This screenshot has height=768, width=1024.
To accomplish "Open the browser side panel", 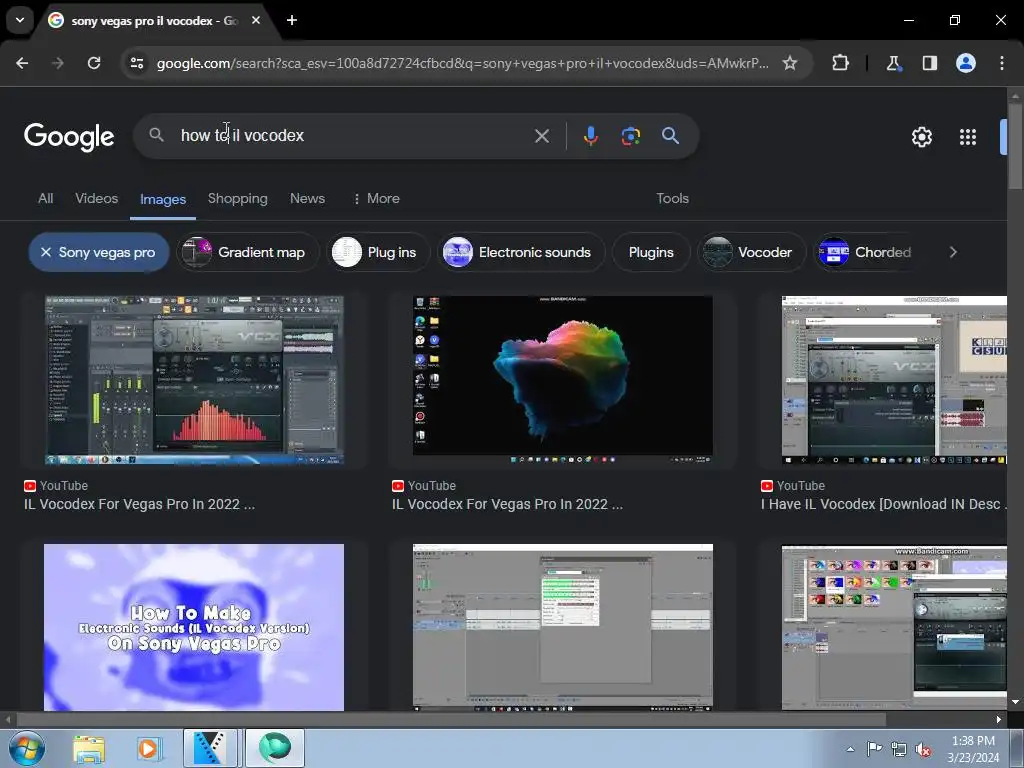I will 929,63.
